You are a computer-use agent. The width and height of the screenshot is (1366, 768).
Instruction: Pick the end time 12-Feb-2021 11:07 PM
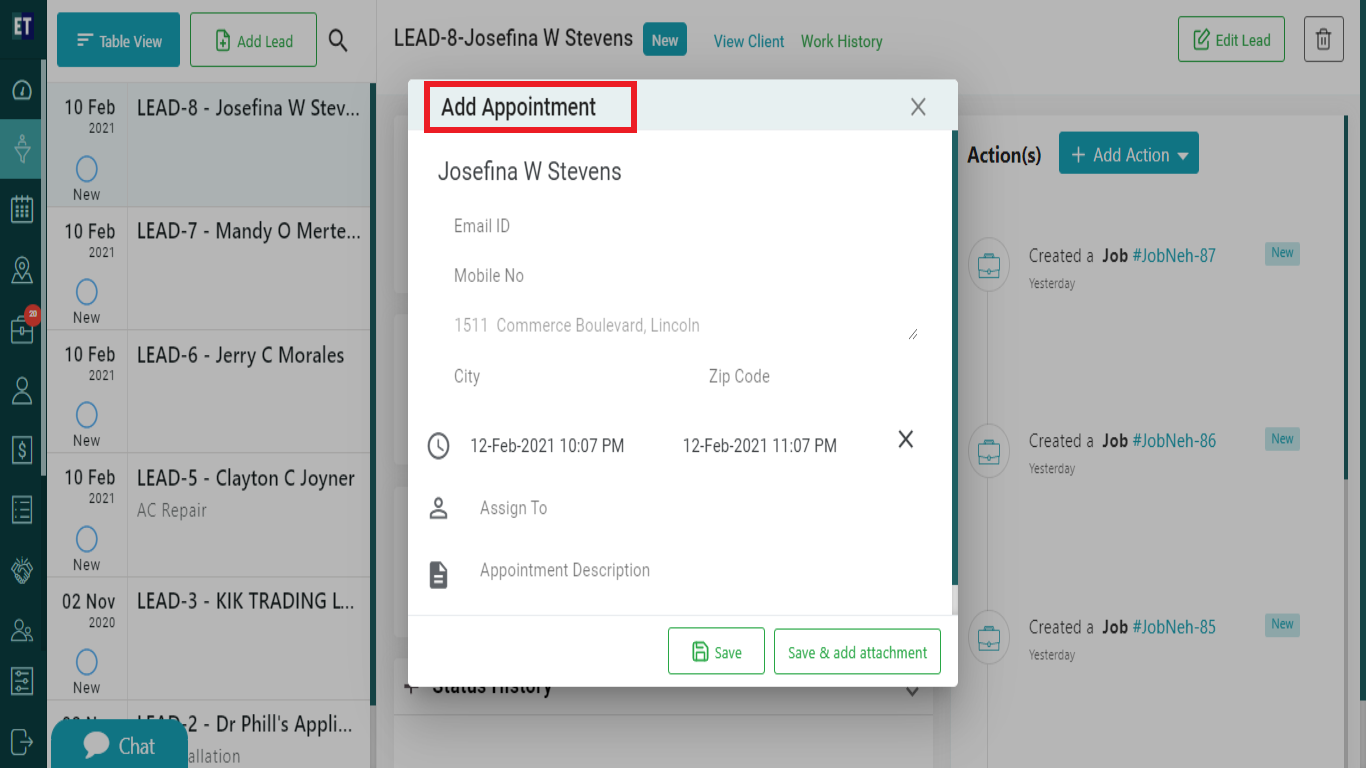click(x=760, y=446)
